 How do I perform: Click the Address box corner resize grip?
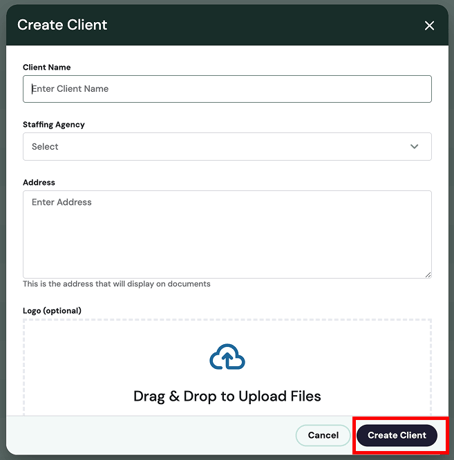[x=428, y=275]
